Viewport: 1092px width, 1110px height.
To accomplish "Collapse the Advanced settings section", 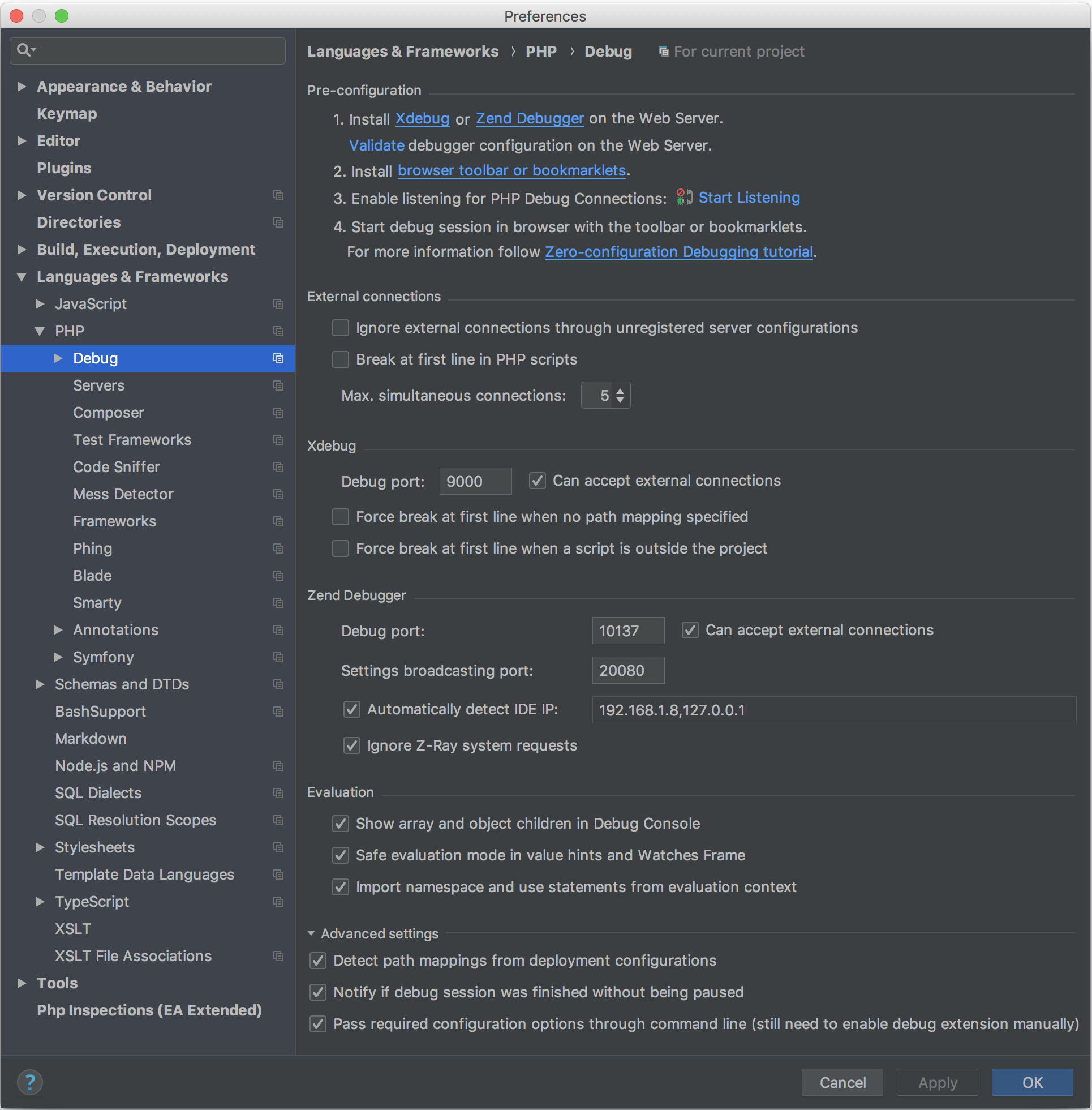I will pos(311,934).
